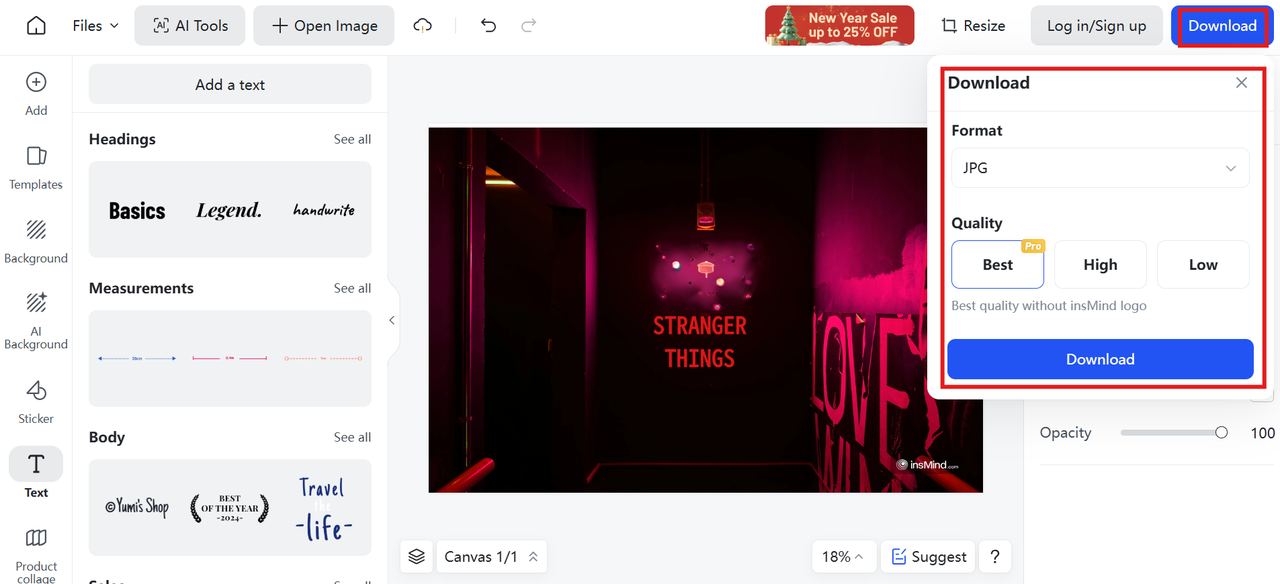
Task: Pick the solid red measurement style
Action: click(230, 358)
